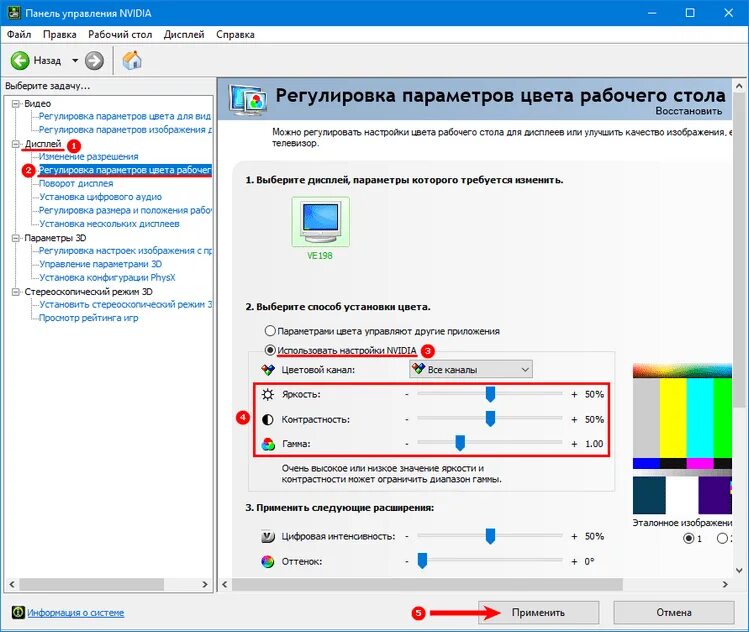This screenshot has height=632, width=749.
Task: Open 'Поворот дисплея' task
Action: pyautogui.click(x=76, y=183)
